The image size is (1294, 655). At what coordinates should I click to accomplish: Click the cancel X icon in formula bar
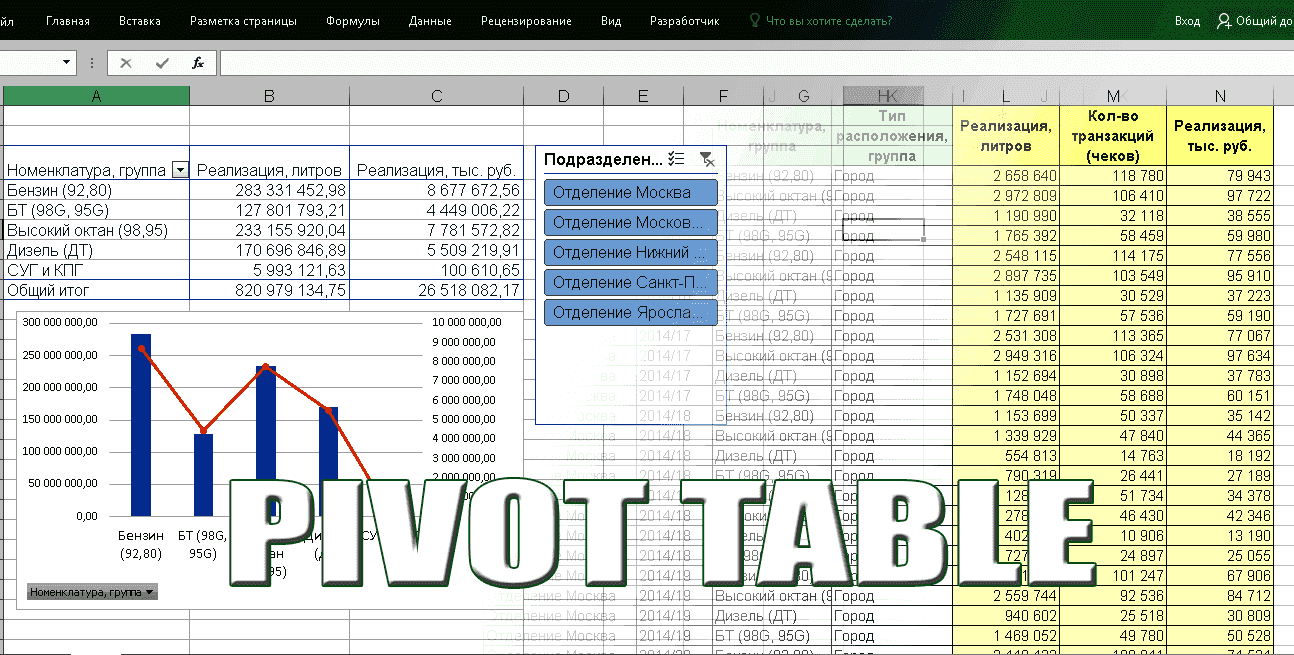pyautogui.click(x=126, y=63)
